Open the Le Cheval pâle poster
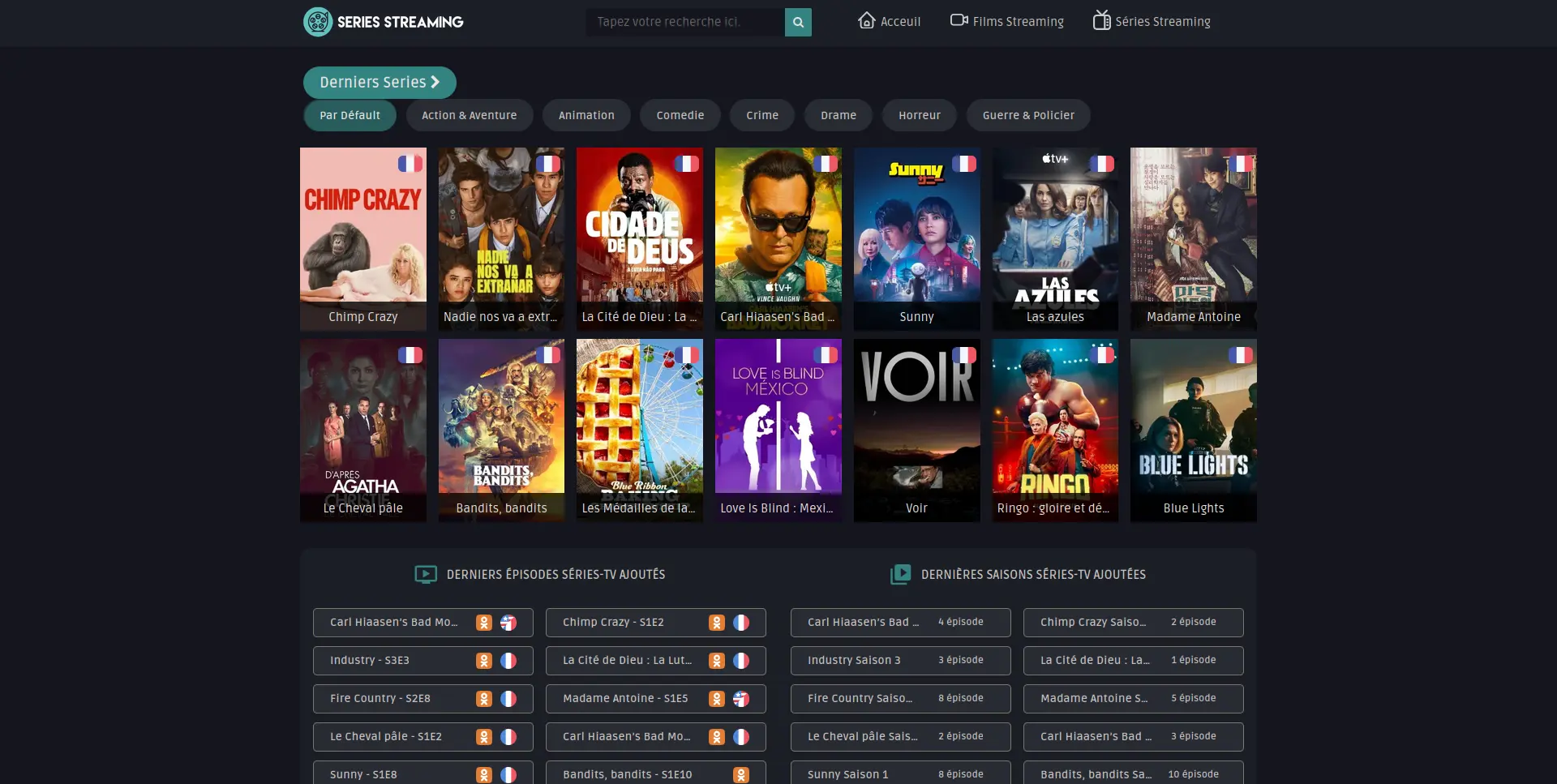The width and height of the screenshot is (1557, 784). pos(363,431)
